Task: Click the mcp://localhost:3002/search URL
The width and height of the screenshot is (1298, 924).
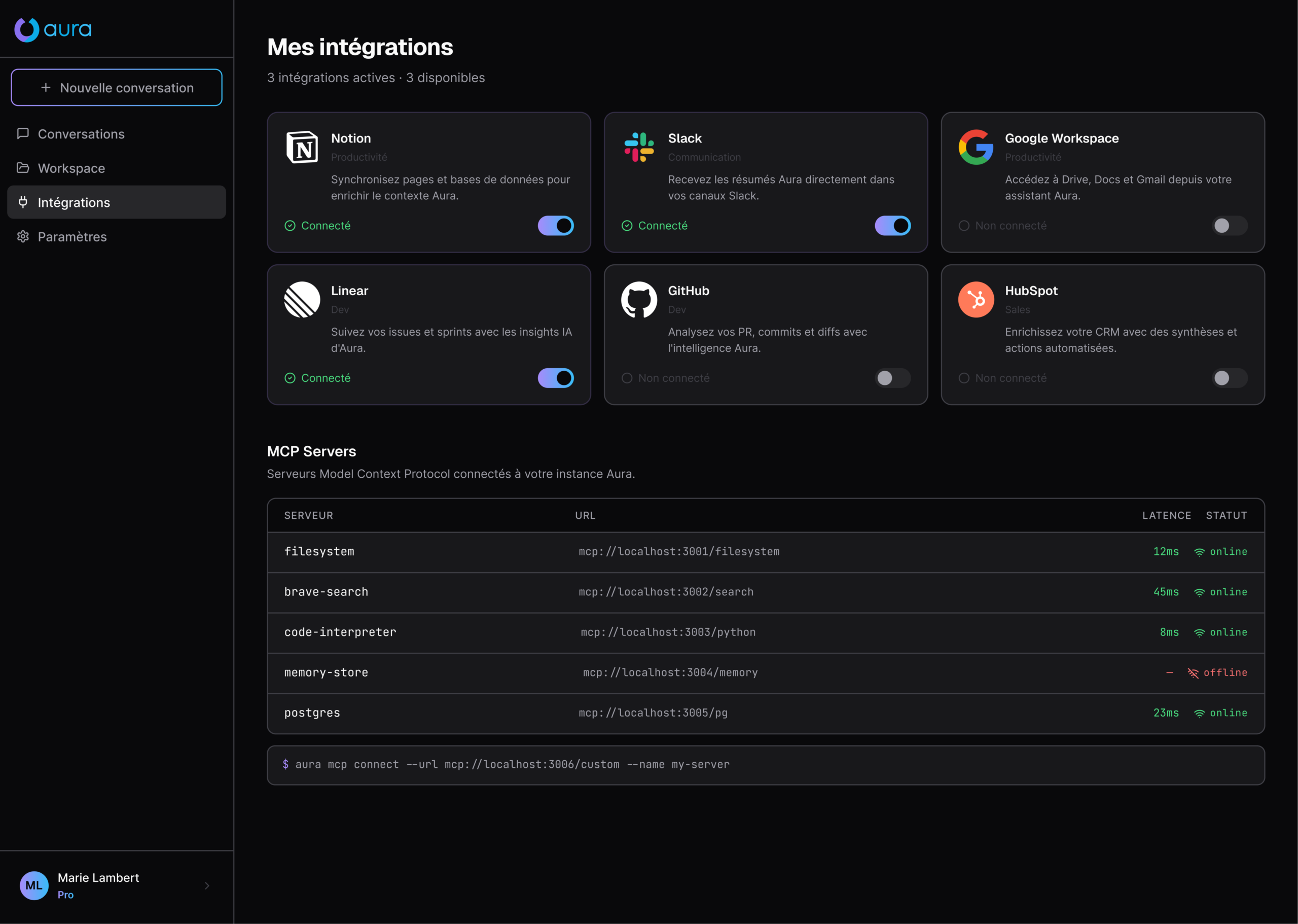Action: pos(666,592)
